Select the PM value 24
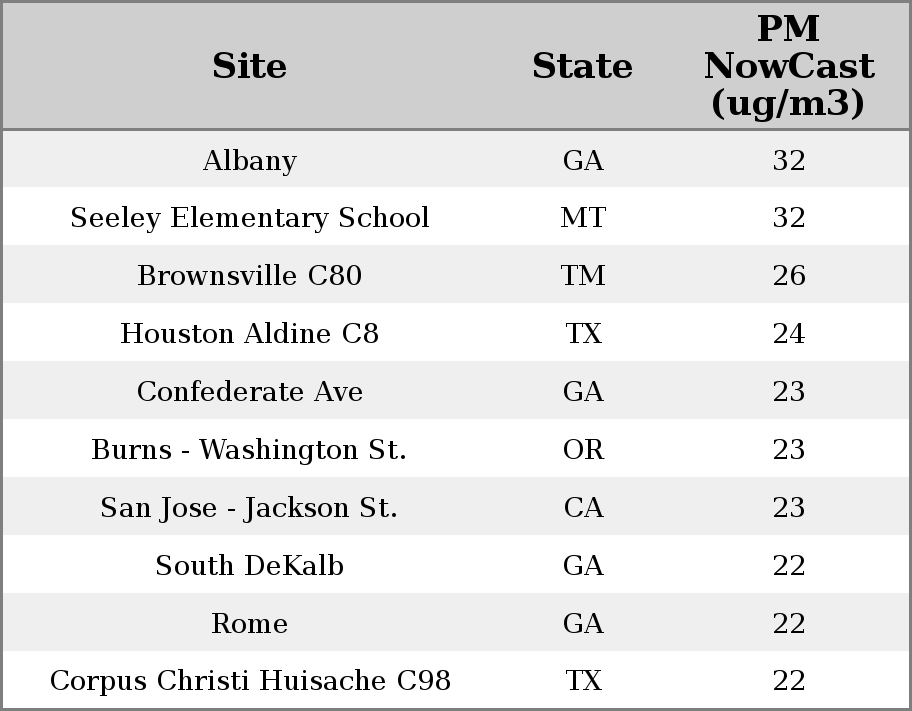 788,334
